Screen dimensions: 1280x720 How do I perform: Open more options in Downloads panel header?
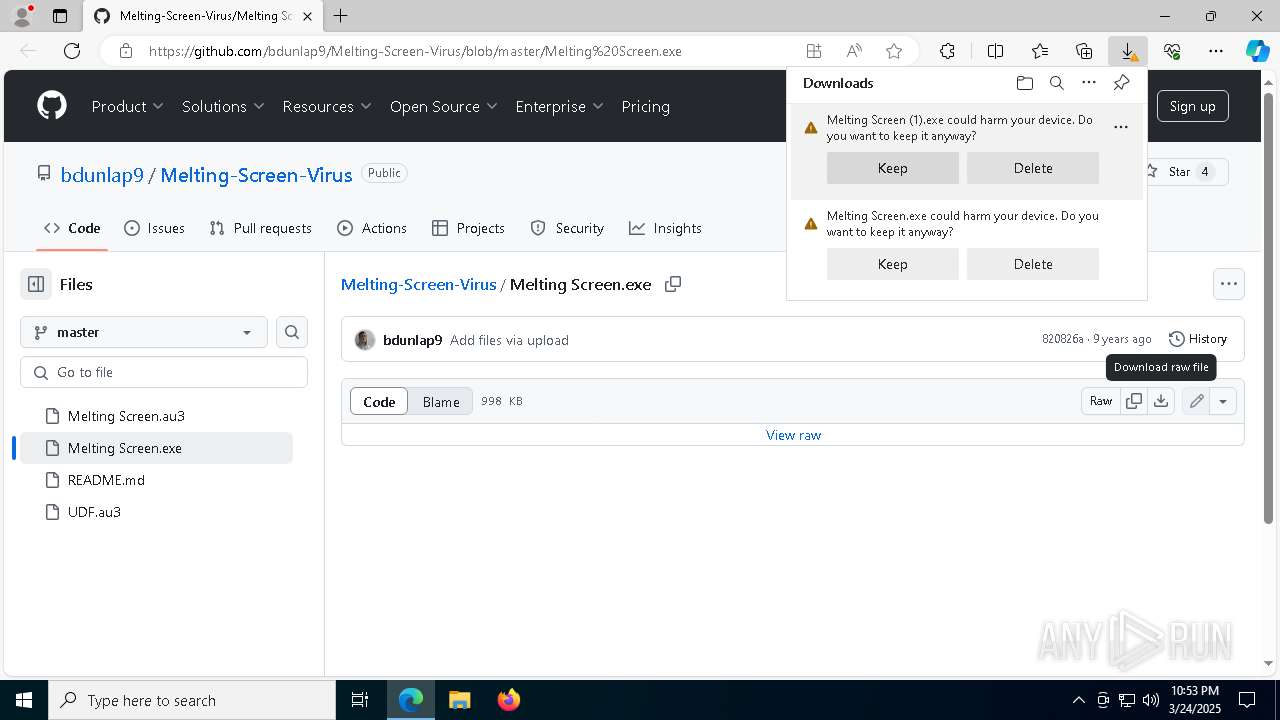1089,83
